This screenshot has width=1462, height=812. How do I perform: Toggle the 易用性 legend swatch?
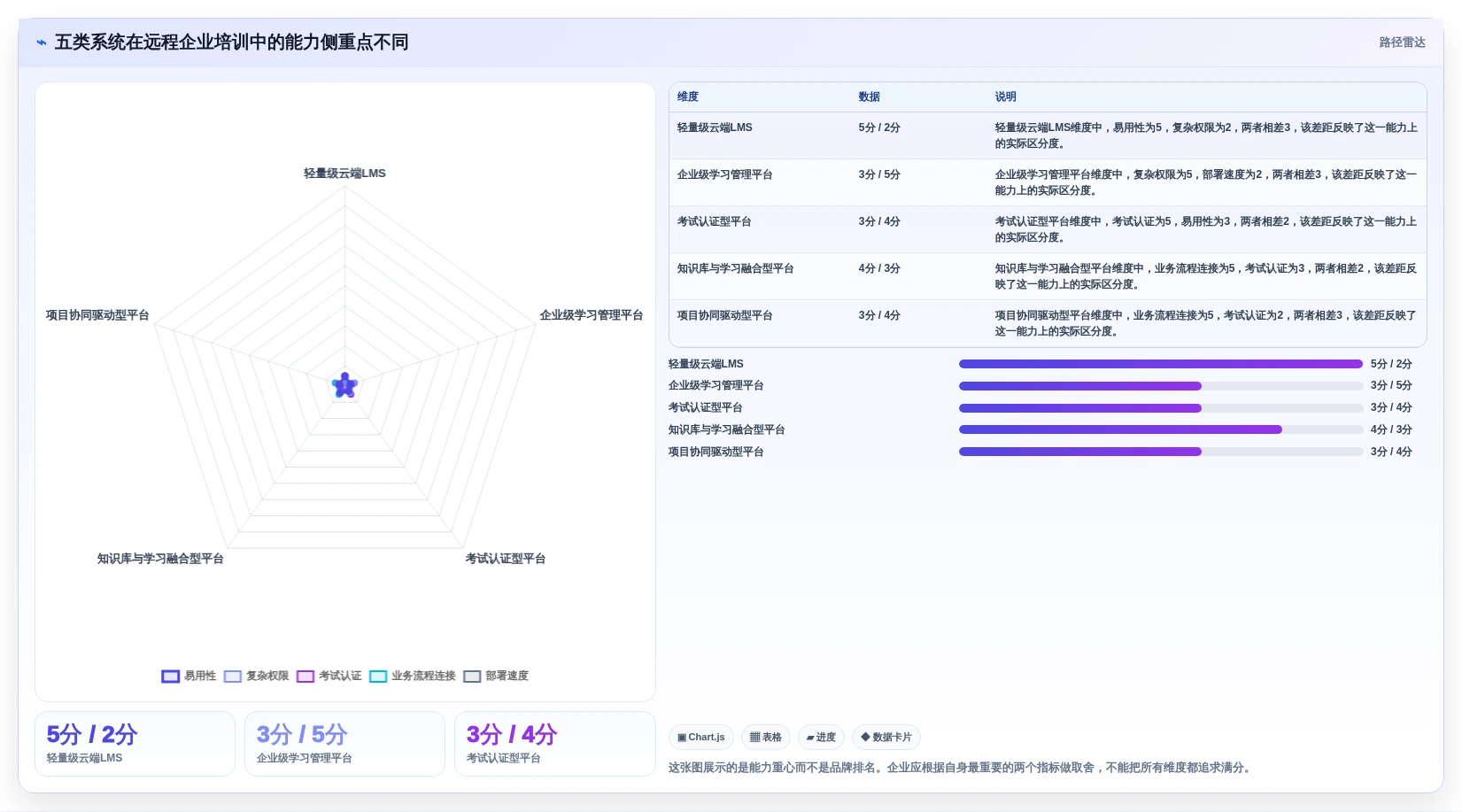[171, 677]
